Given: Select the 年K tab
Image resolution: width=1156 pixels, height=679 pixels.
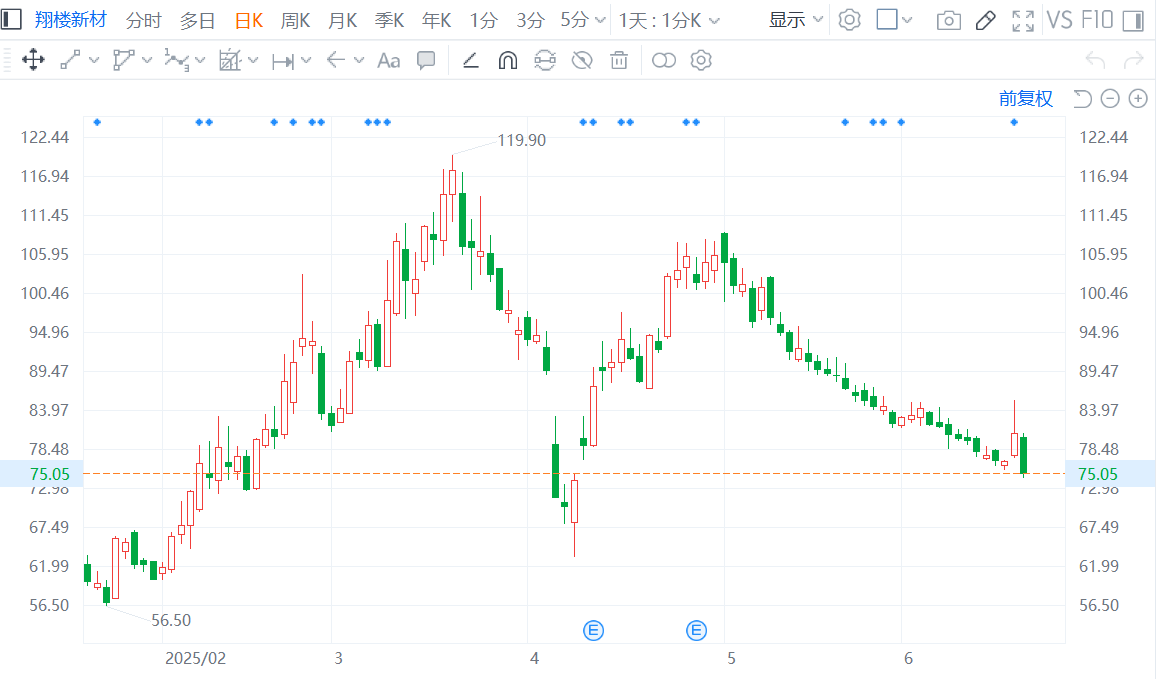Looking at the screenshot, I should (436, 20).
